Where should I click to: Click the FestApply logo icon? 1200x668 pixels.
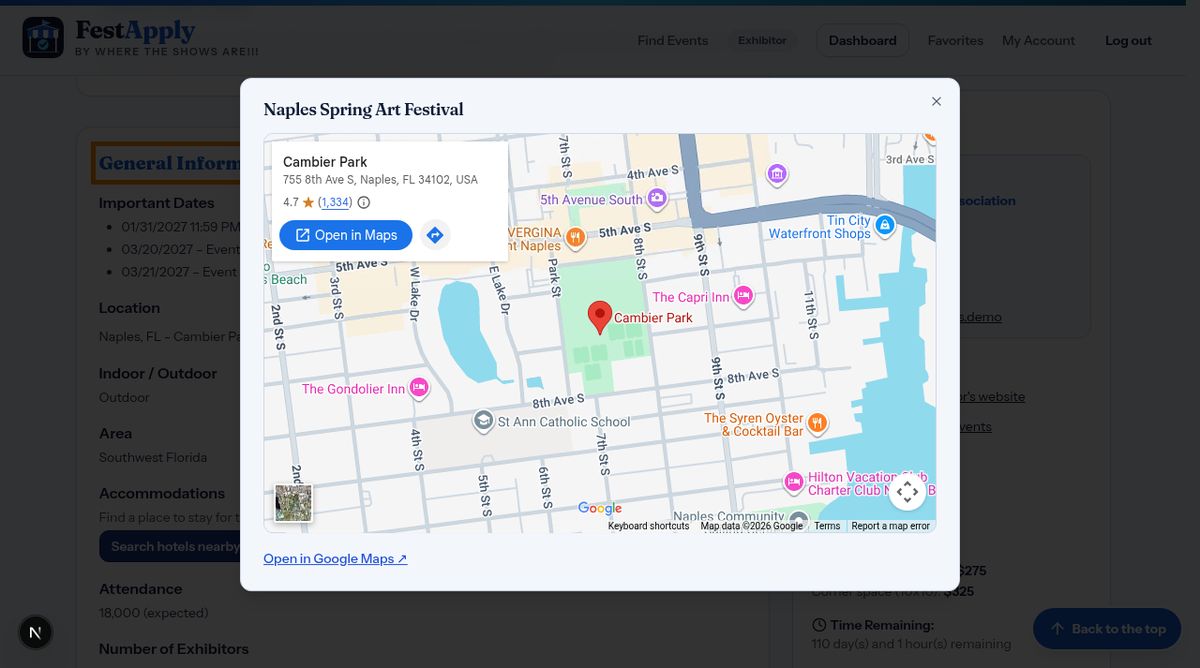[43, 37]
